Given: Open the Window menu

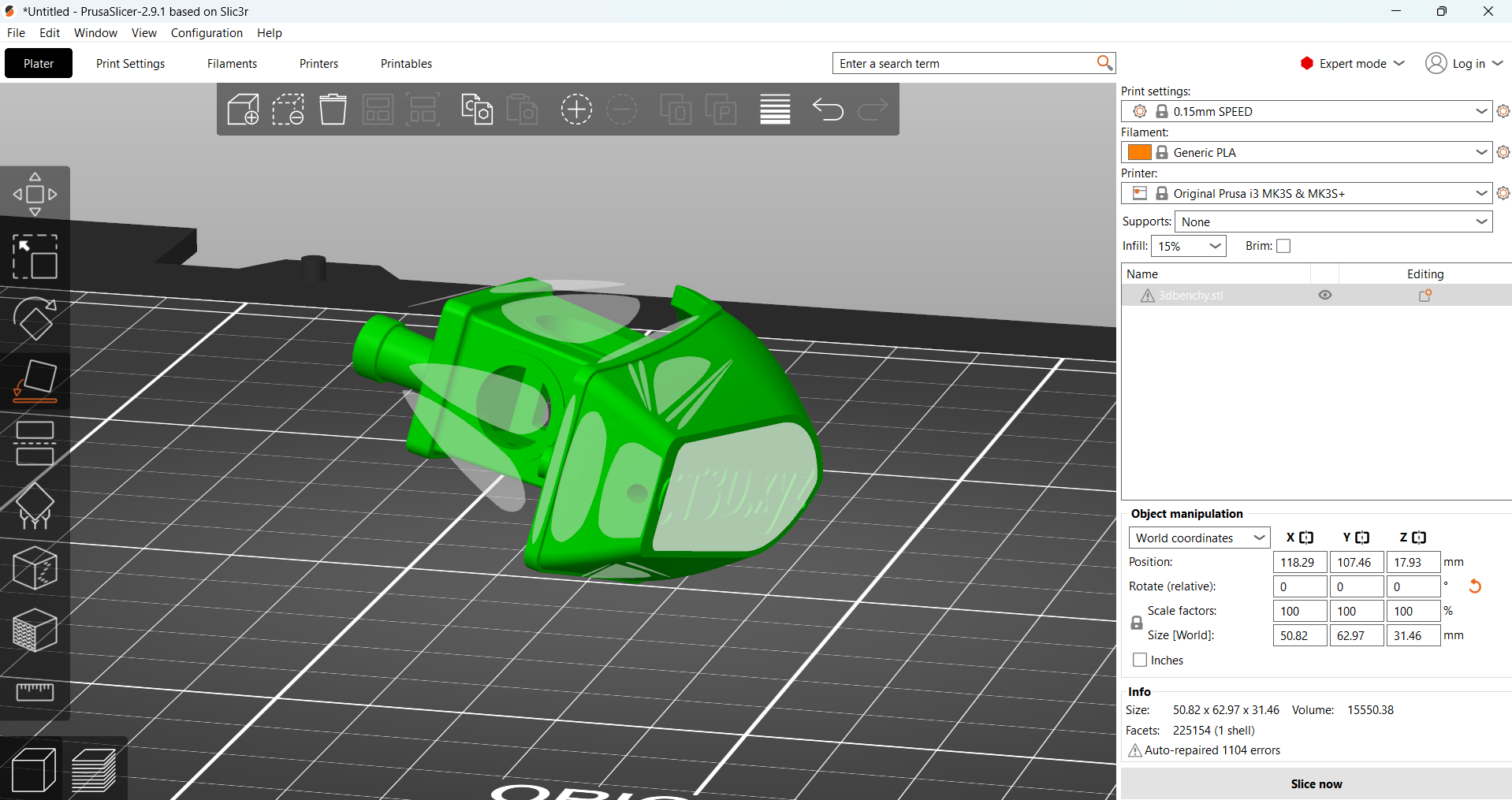Looking at the screenshot, I should (95, 32).
